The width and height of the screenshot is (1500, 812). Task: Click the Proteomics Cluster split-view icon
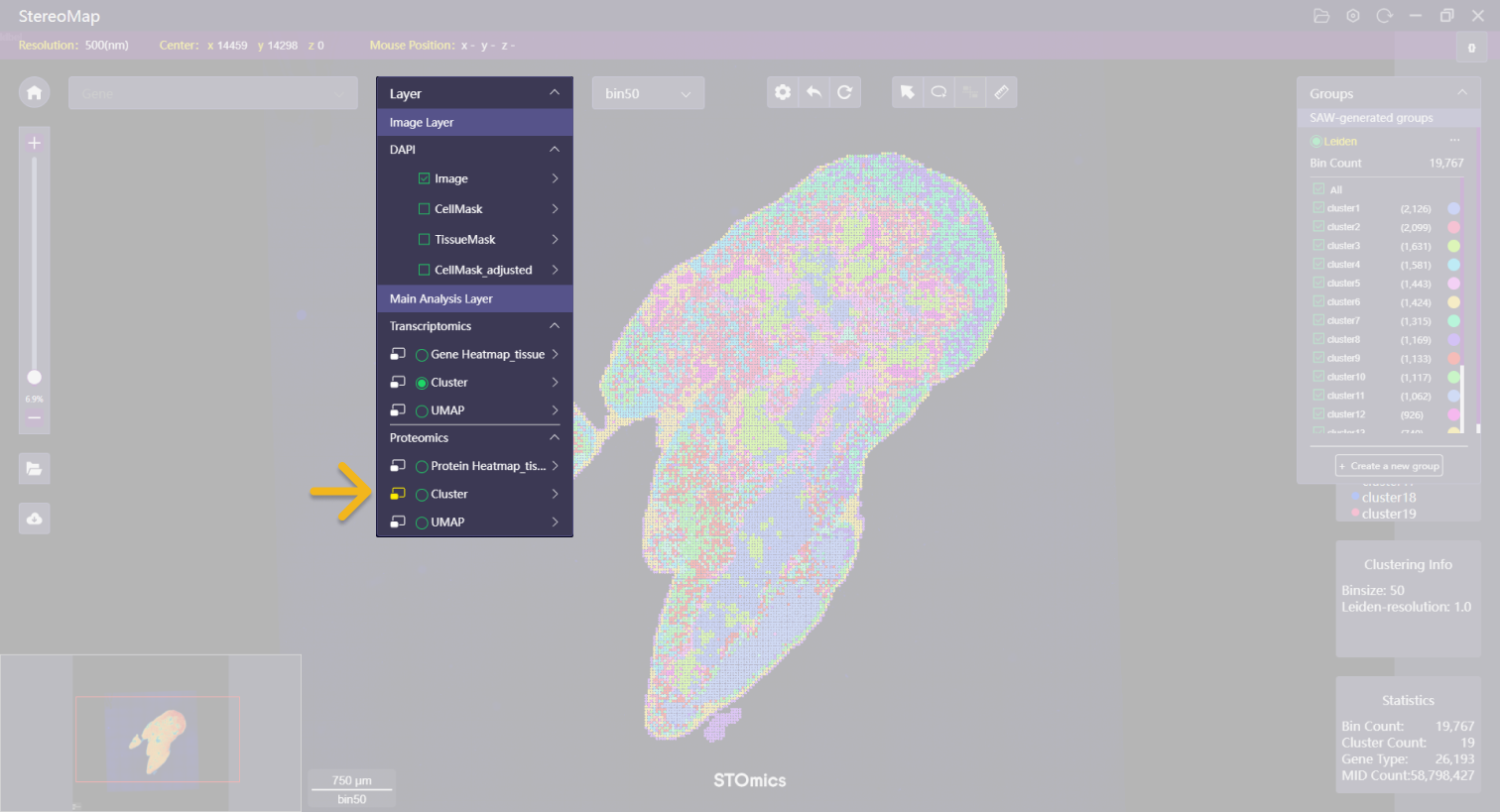click(x=398, y=494)
